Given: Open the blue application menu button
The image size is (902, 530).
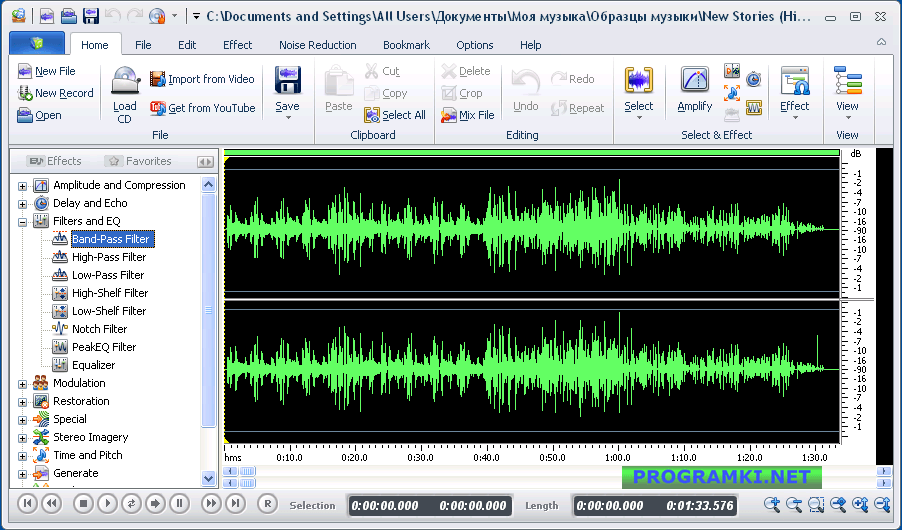Looking at the screenshot, I should coord(37,43).
